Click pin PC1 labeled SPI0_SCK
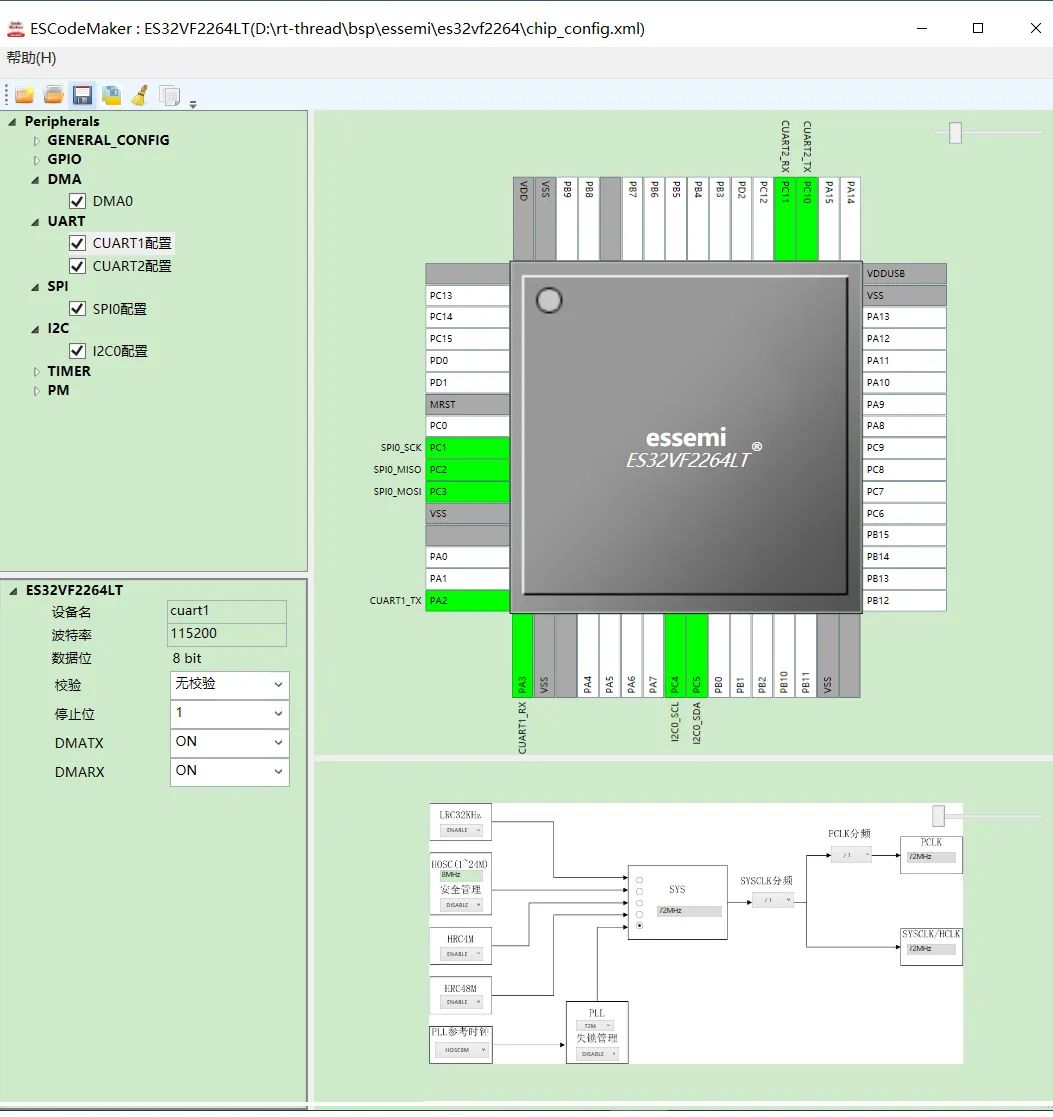 pyautogui.click(x=467, y=447)
